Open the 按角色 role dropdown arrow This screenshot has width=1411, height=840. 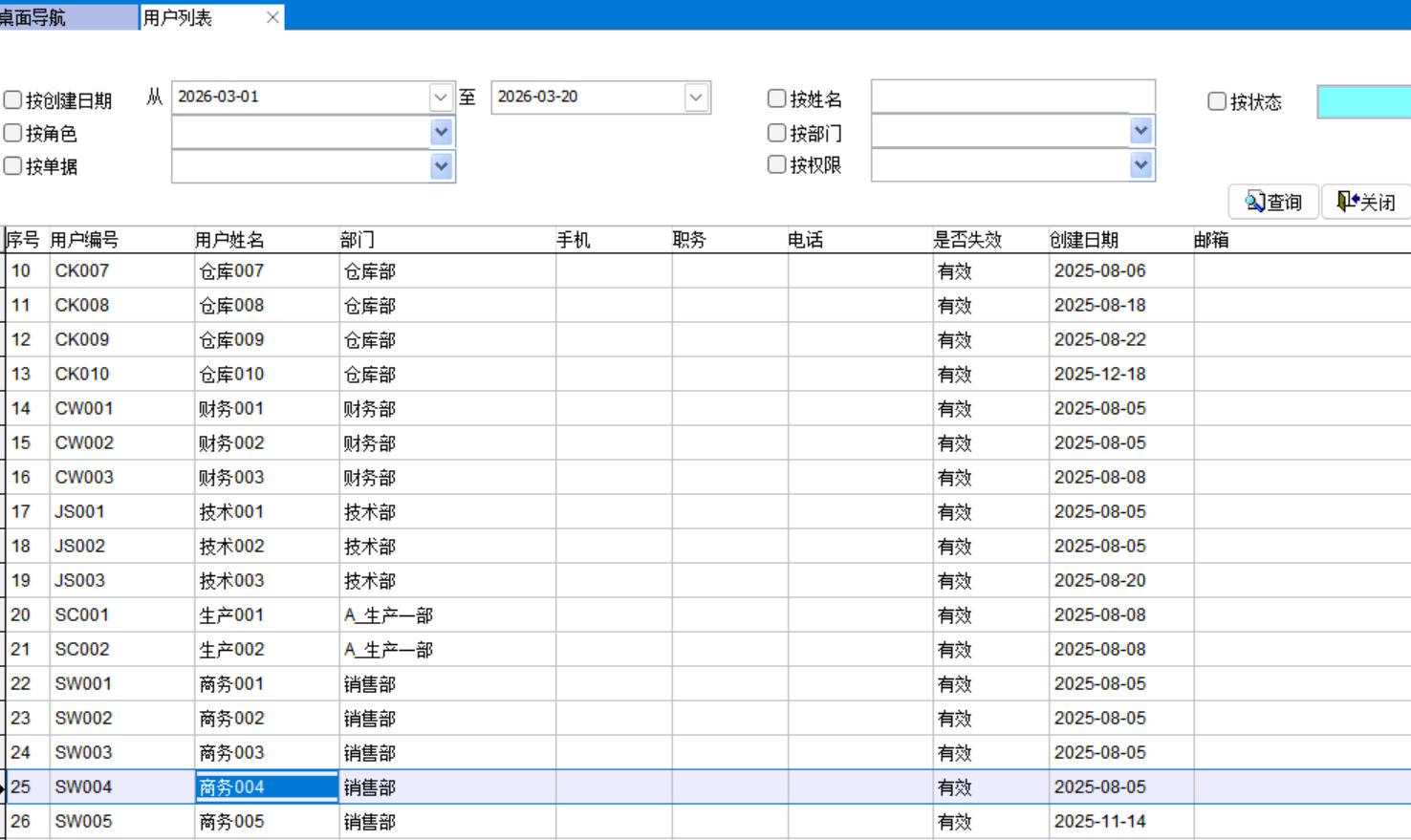click(441, 132)
